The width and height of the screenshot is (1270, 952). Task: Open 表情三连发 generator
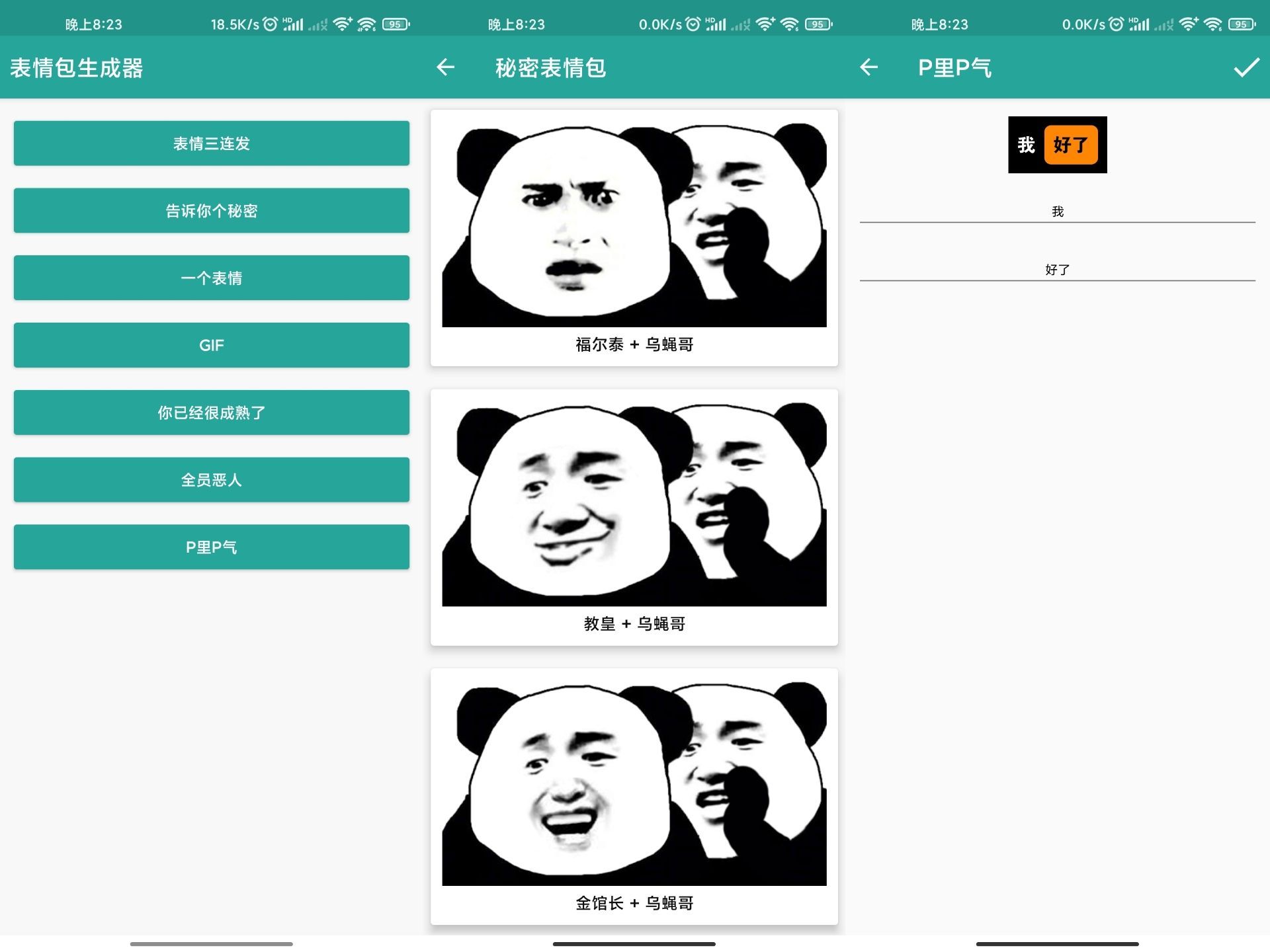(x=212, y=143)
